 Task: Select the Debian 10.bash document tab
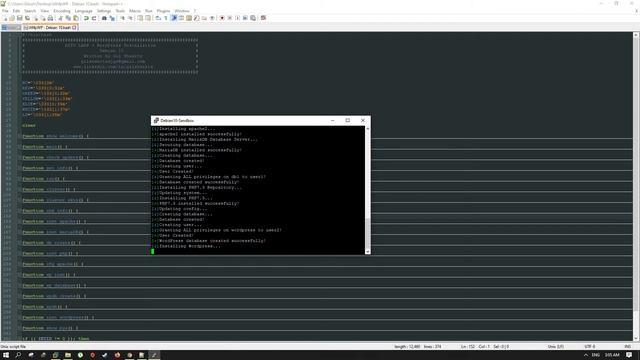pos(50,27)
